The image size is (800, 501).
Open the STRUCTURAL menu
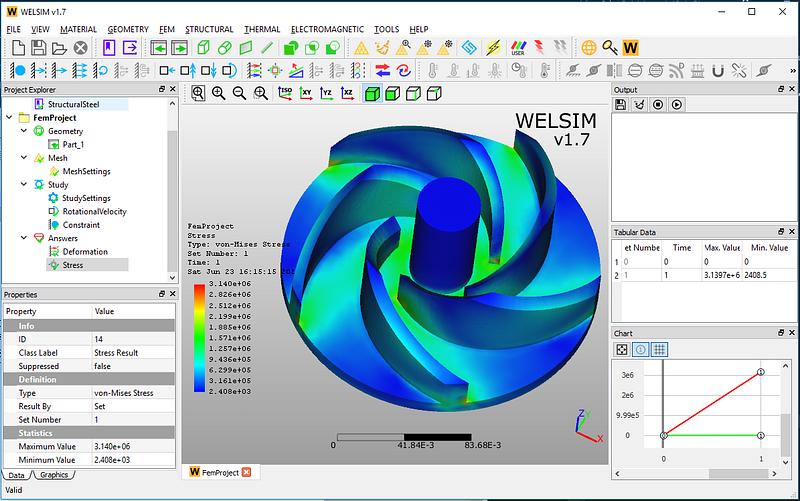[x=209, y=30]
